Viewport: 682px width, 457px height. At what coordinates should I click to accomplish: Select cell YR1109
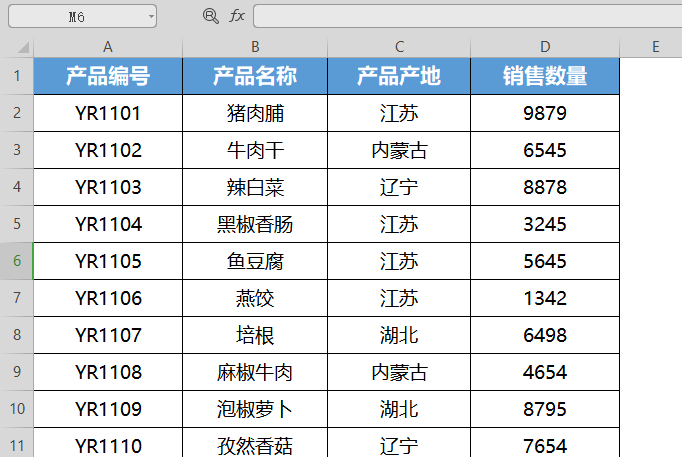pyautogui.click(x=108, y=409)
